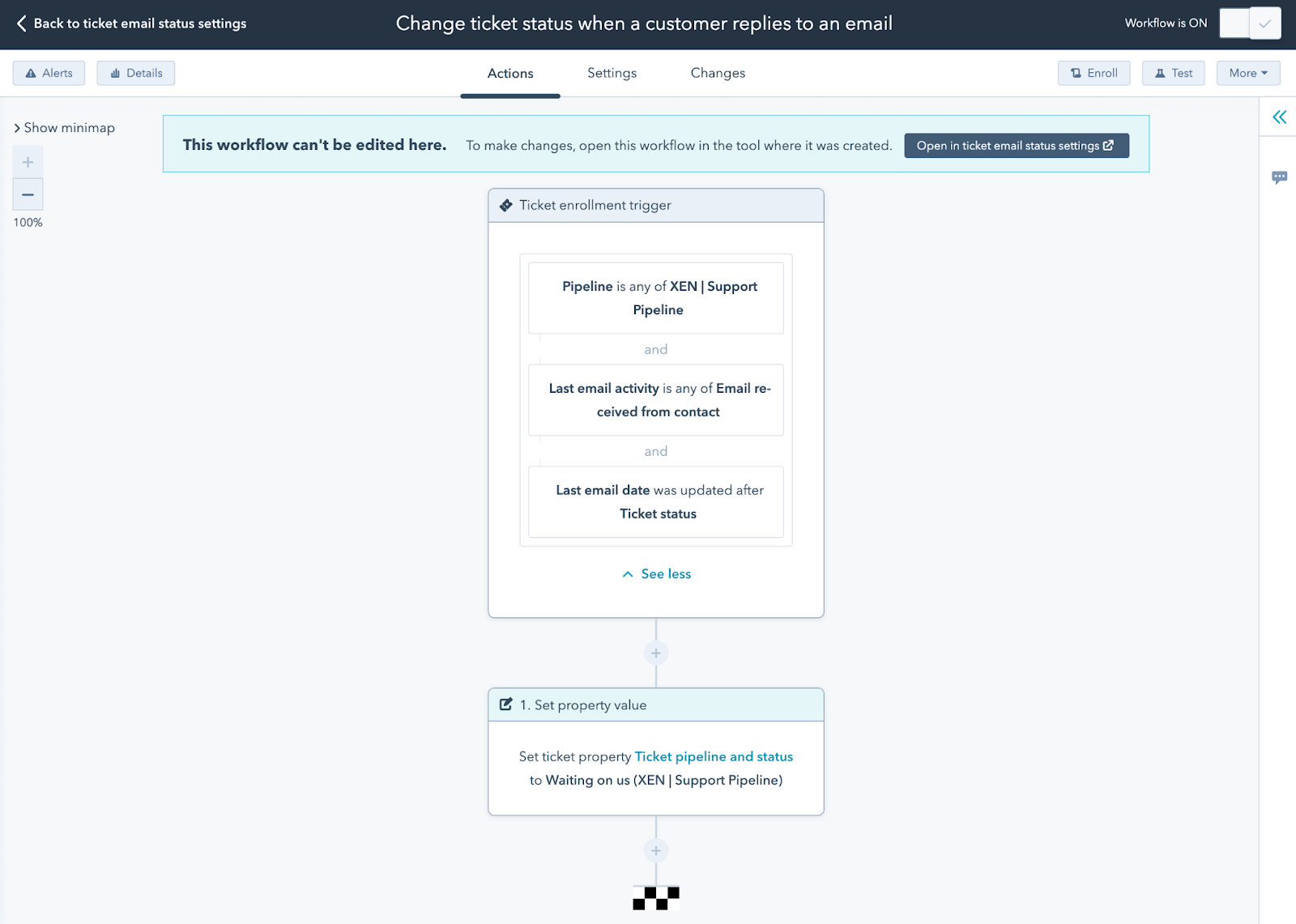Open the comments speech bubble icon
Screen dimensions: 1296x924
click(x=1279, y=177)
